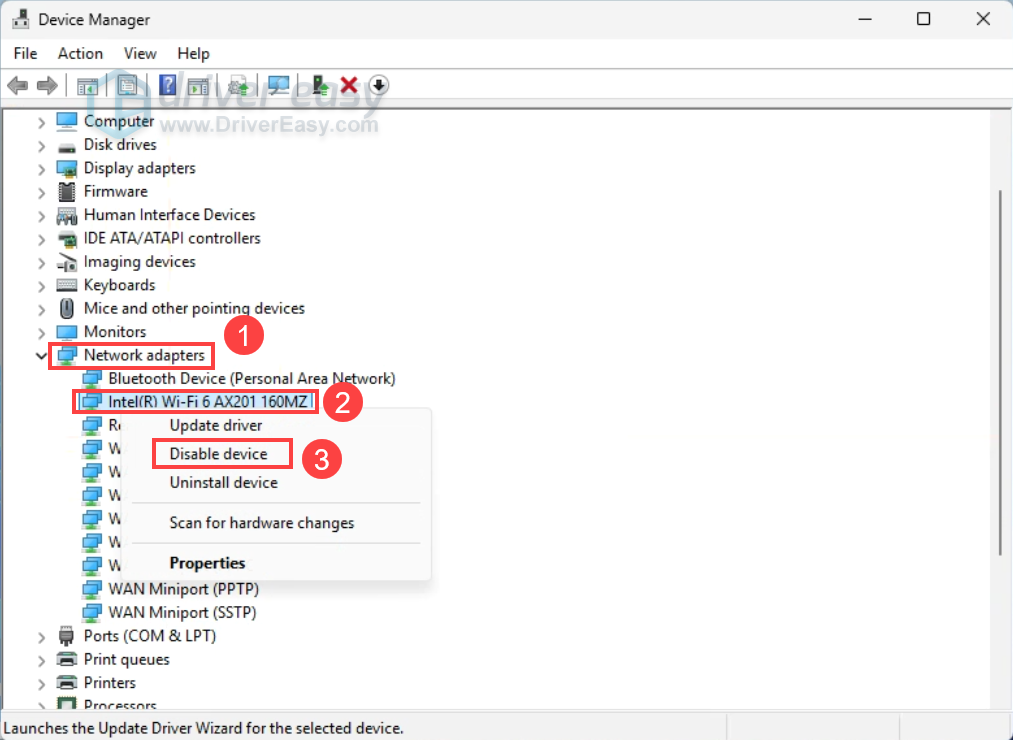Open the Action menu
The image size is (1013, 740).
tap(80, 53)
